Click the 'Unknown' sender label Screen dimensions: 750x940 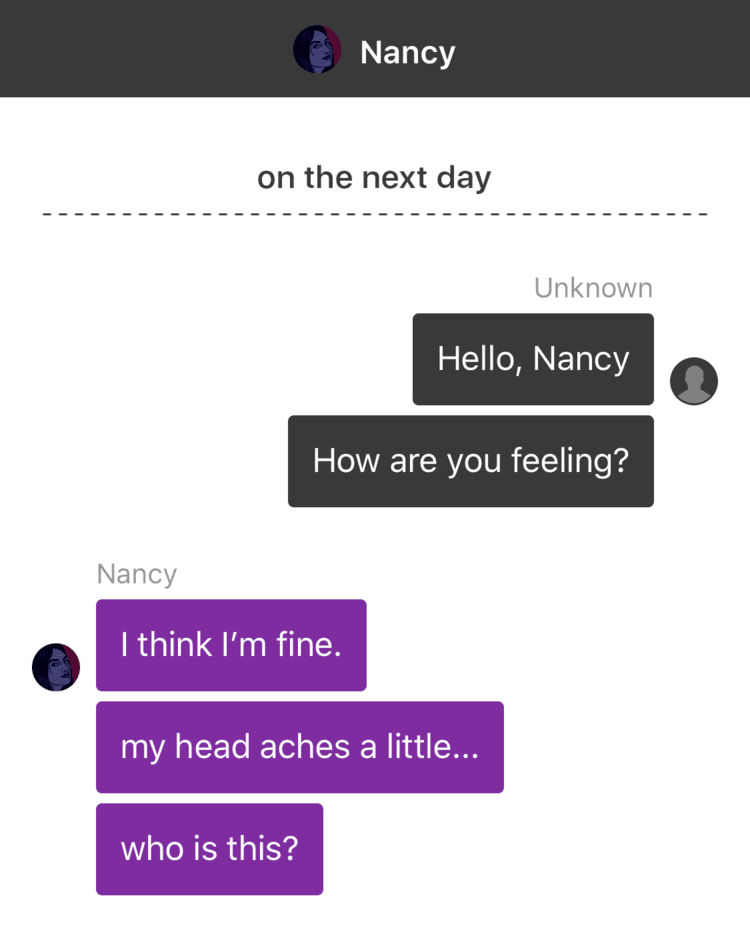click(x=593, y=288)
